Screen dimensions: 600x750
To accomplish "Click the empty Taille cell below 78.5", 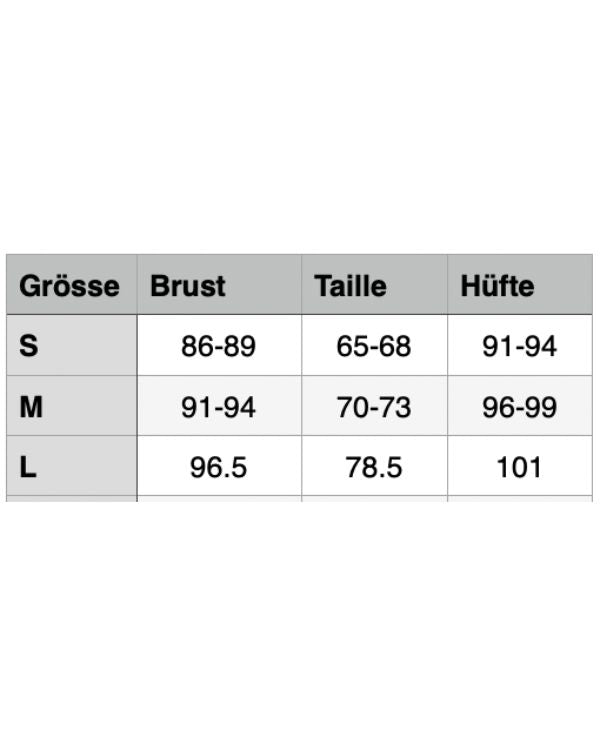I will pyautogui.click(x=374, y=498).
